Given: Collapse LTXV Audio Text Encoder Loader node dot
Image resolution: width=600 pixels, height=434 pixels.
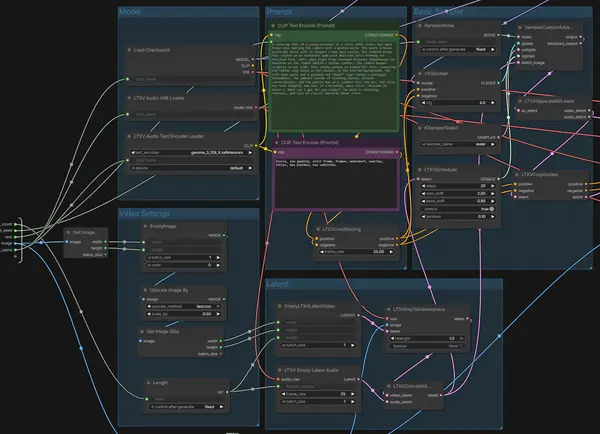Looking at the screenshot, I should pyautogui.click(x=129, y=136).
